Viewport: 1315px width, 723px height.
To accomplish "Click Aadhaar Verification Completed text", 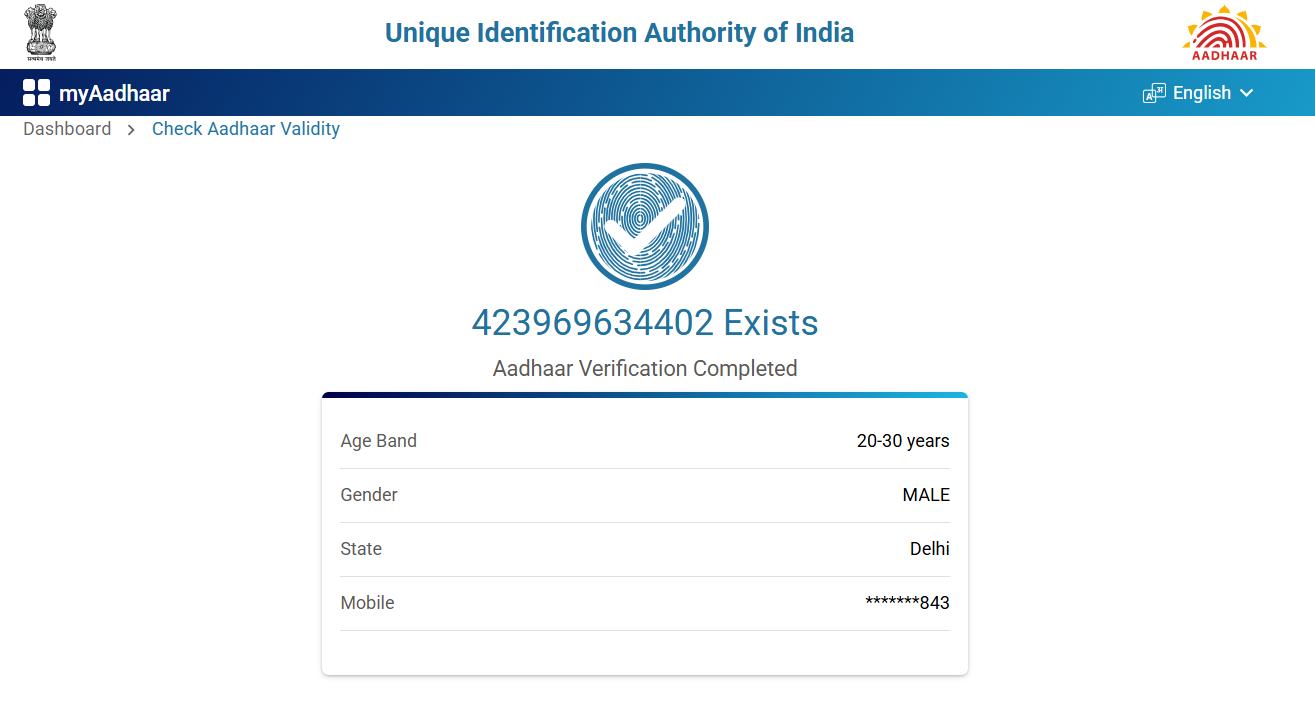I will tap(645, 369).
